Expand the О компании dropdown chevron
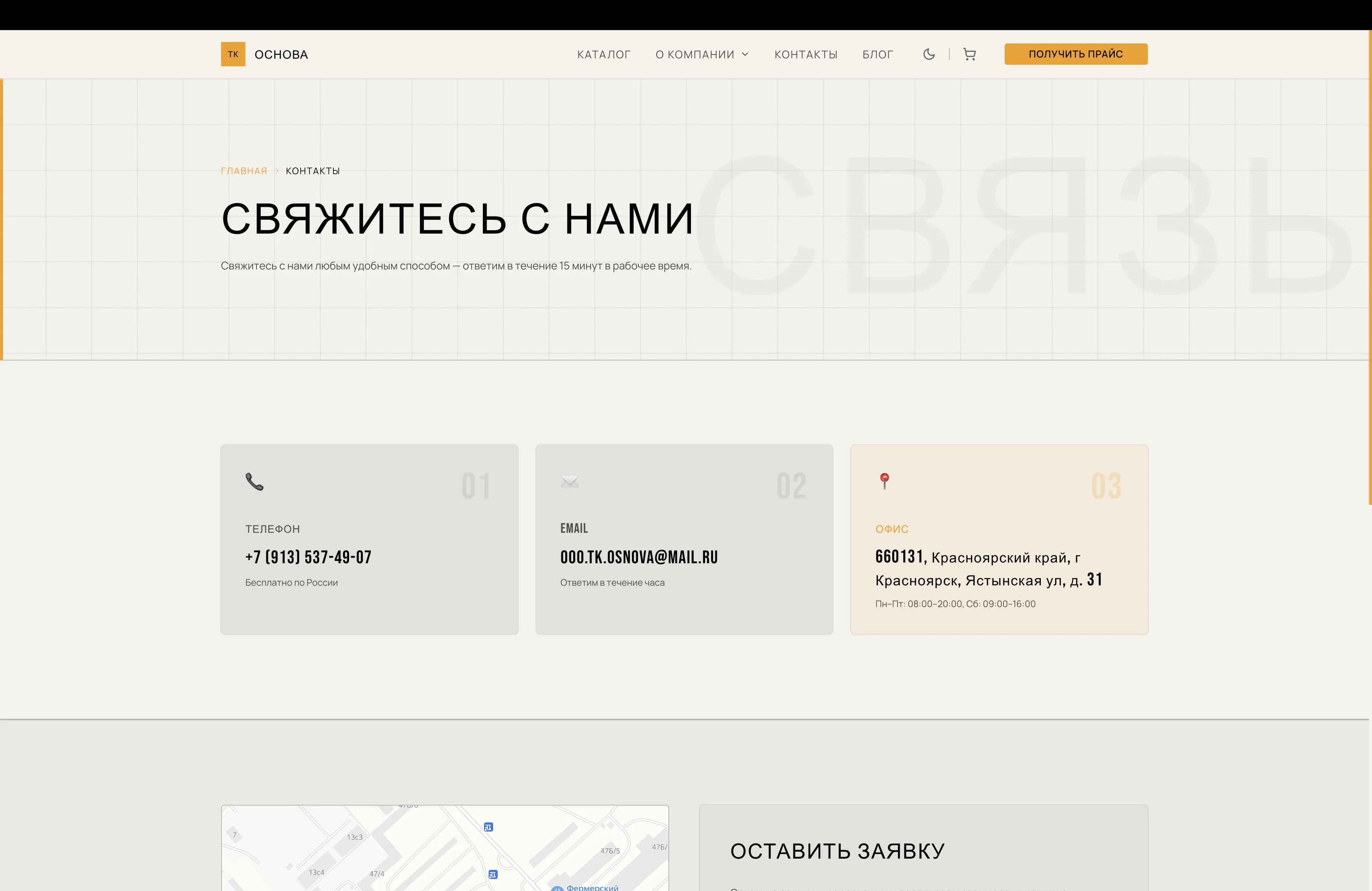 [745, 54]
